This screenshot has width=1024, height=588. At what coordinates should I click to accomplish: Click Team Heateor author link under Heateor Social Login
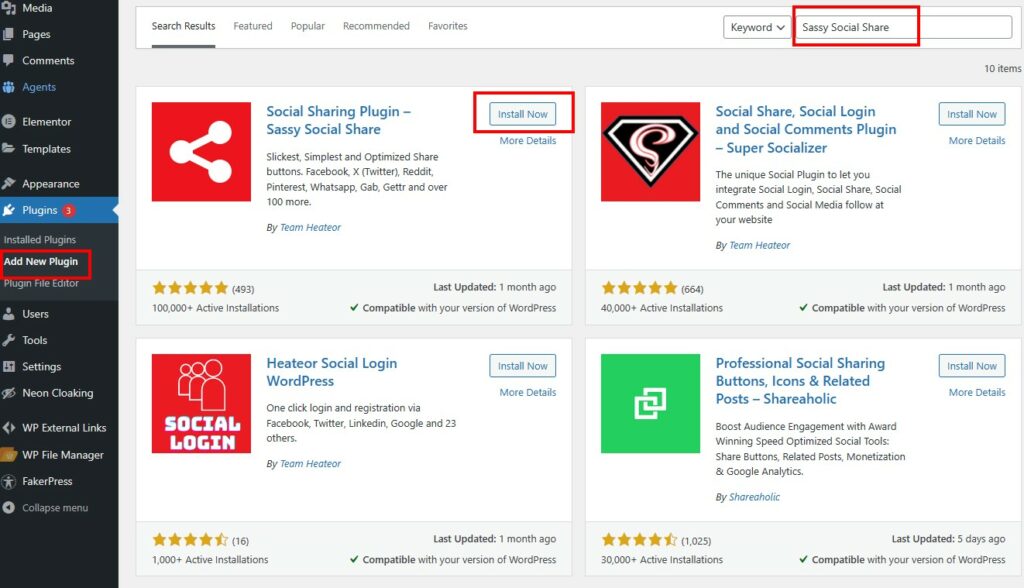[x=310, y=463]
